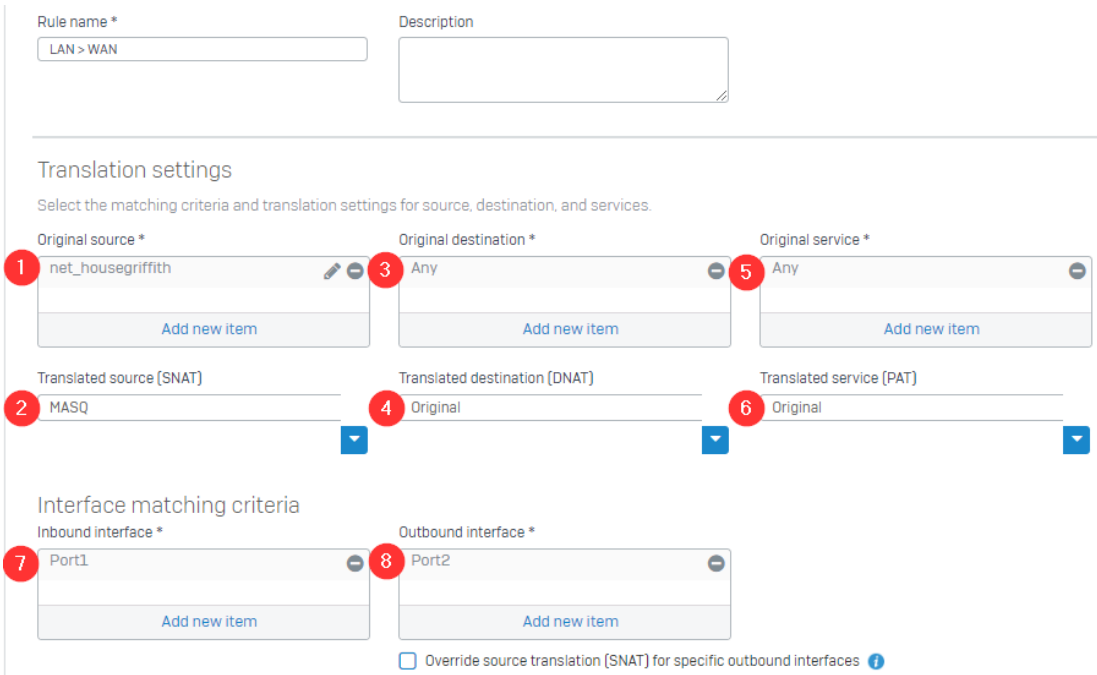Screen dimensions: 1097x675
Task: Add new item to Inbound interface
Action: tap(209, 621)
